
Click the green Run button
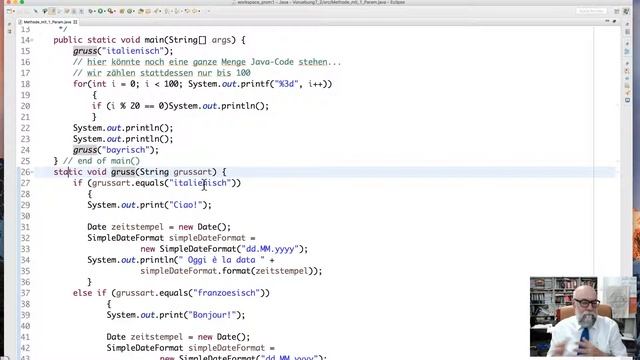pyautogui.click(x=100, y=11)
